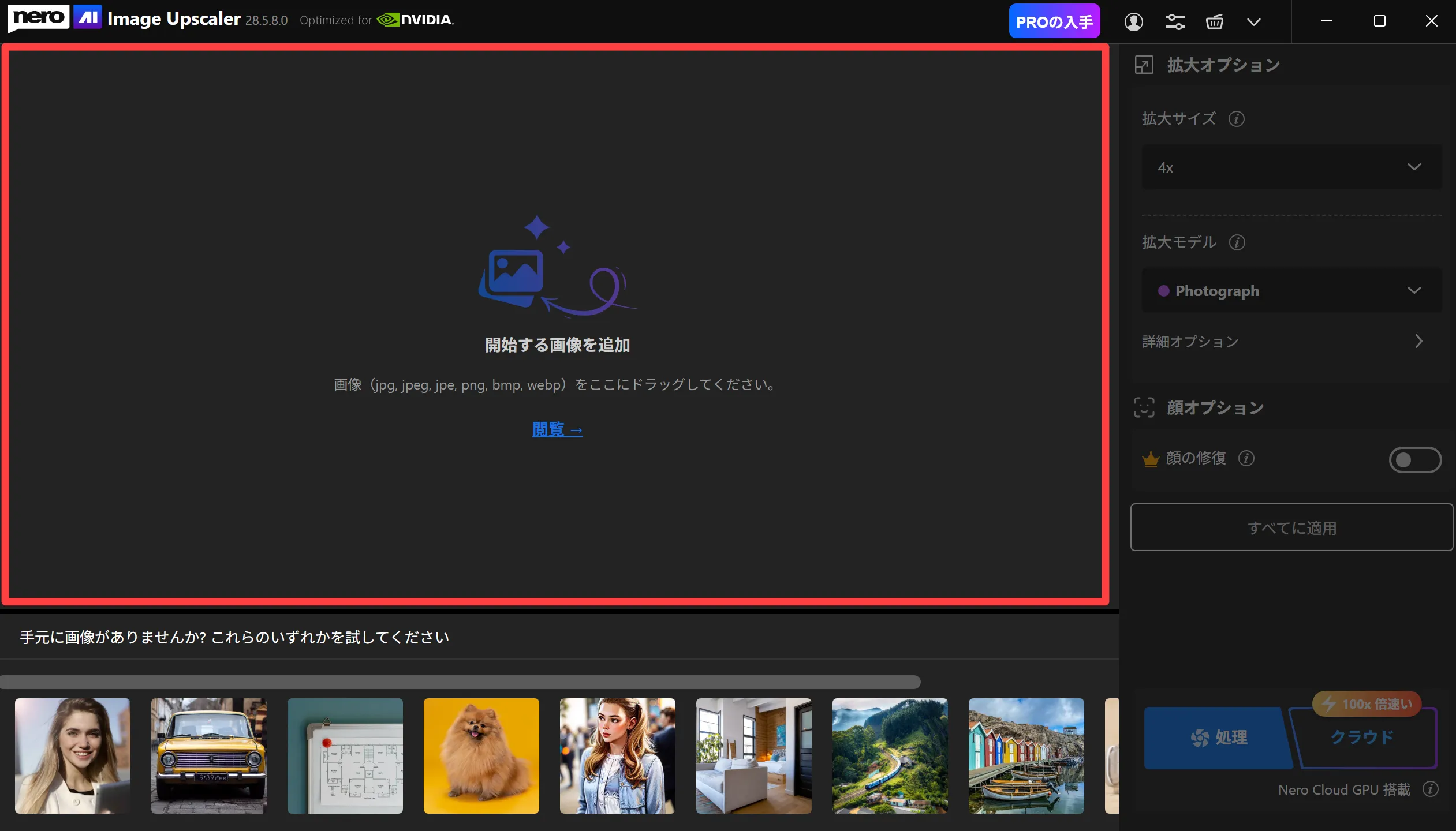Click the 拡大サイズ info icon
The image size is (1456, 831).
[x=1236, y=119]
